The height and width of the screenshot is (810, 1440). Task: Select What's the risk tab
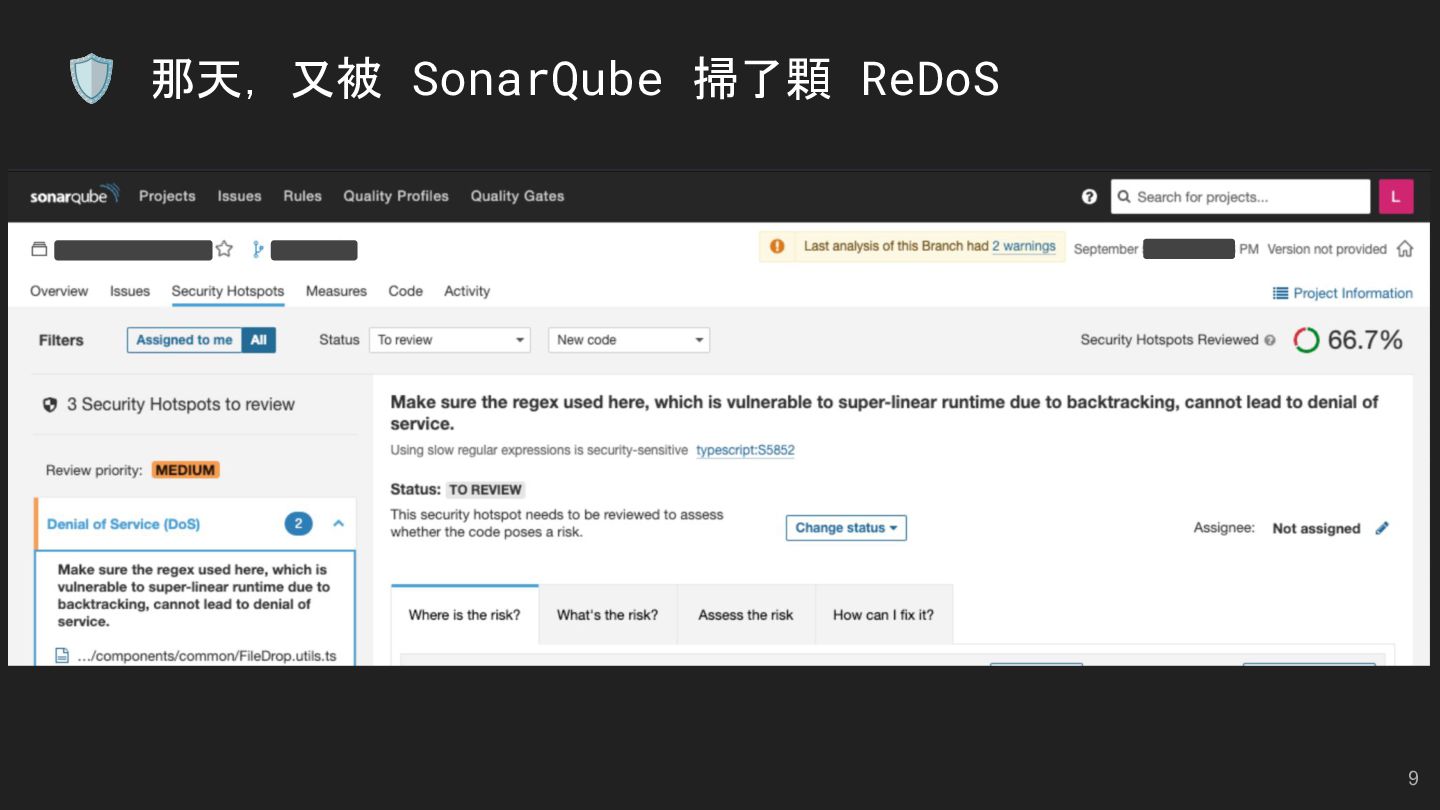pyautogui.click(x=608, y=615)
